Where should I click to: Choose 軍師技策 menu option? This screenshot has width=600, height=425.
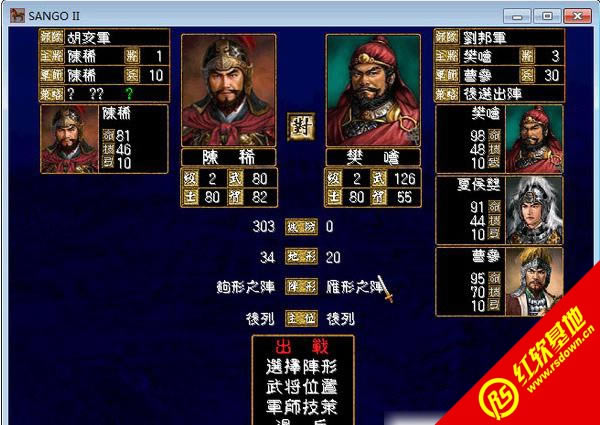pyautogui.click(x=302, y=407)
